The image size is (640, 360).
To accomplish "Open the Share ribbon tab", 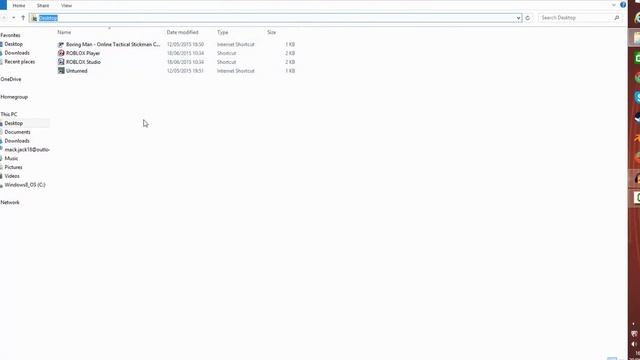I will [43, 6].
